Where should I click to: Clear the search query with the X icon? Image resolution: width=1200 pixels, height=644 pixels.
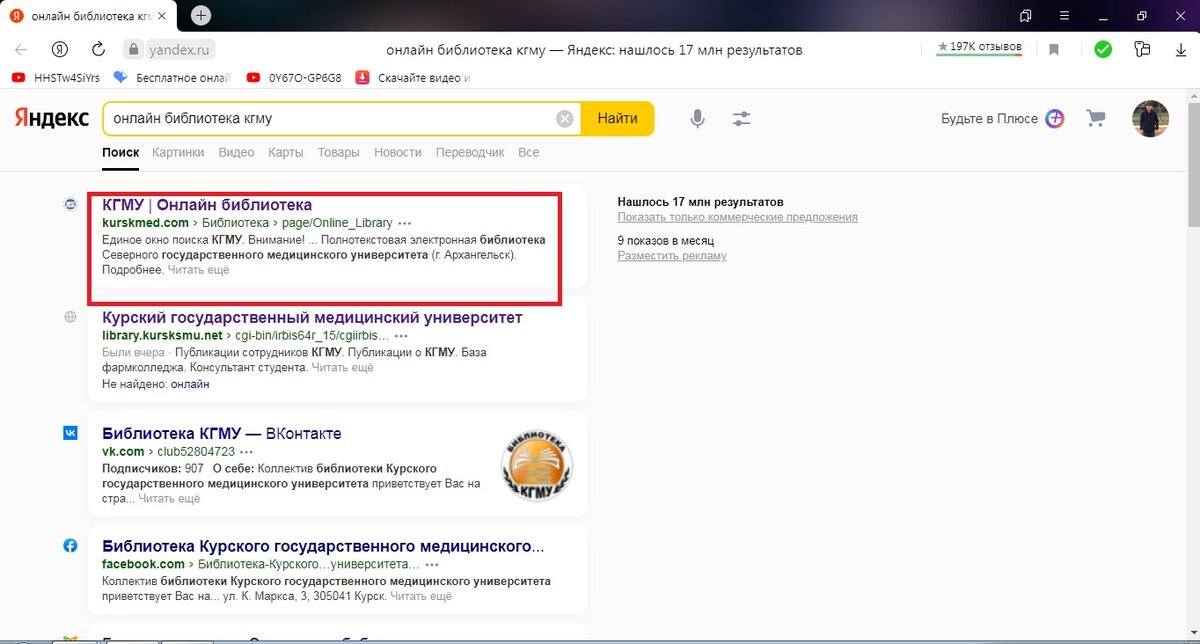click(563, 118)
